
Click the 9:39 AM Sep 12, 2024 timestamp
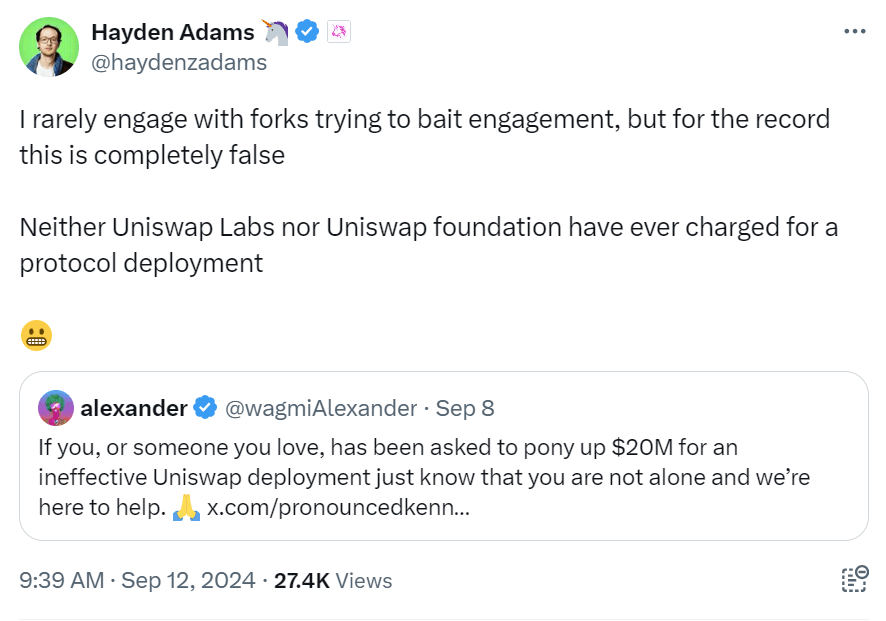pyautogui.click(x=137, y=581)
